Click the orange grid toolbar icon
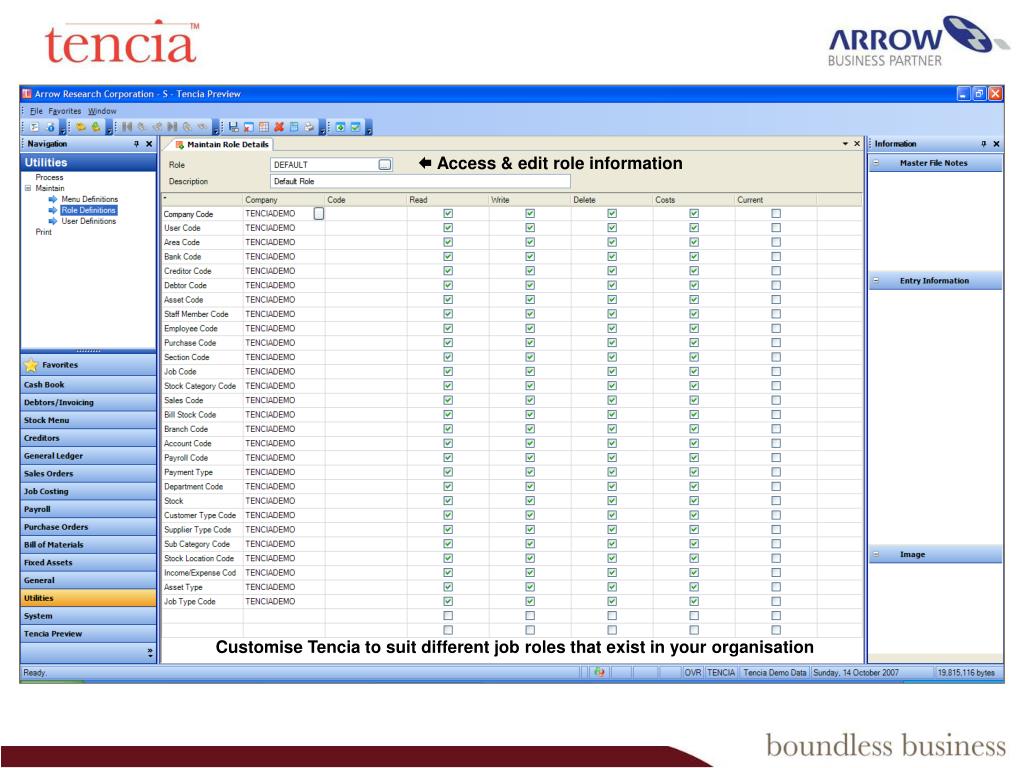The width and height of the screenshot is (1024, 768). click(x=264, y=127)
